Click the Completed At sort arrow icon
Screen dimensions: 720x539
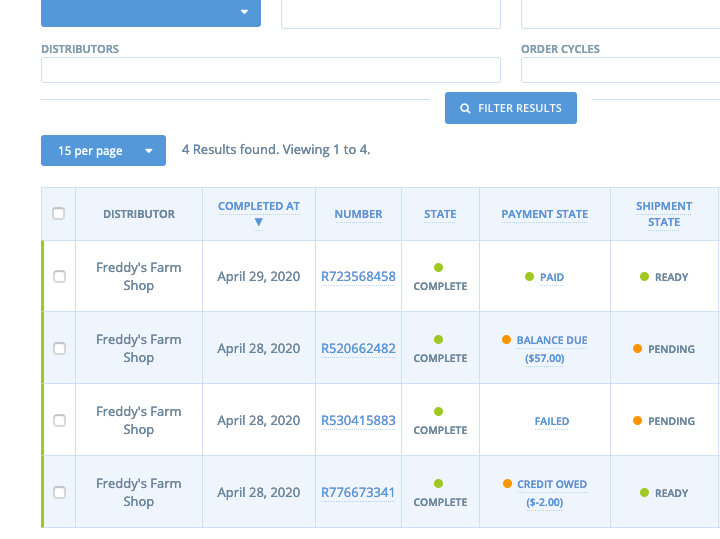[259, 222]
